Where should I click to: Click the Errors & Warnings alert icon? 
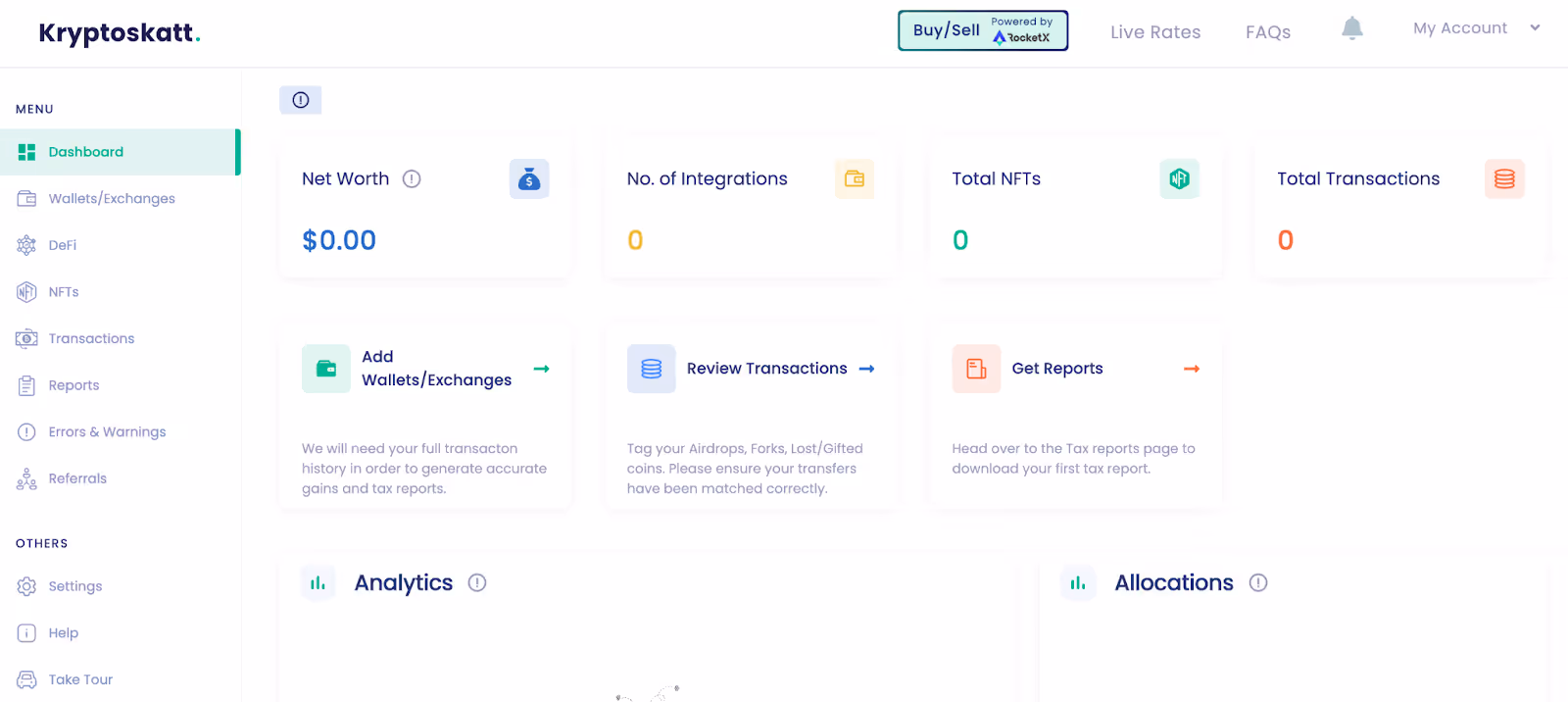pyautogui.click(x=26, y=432)
